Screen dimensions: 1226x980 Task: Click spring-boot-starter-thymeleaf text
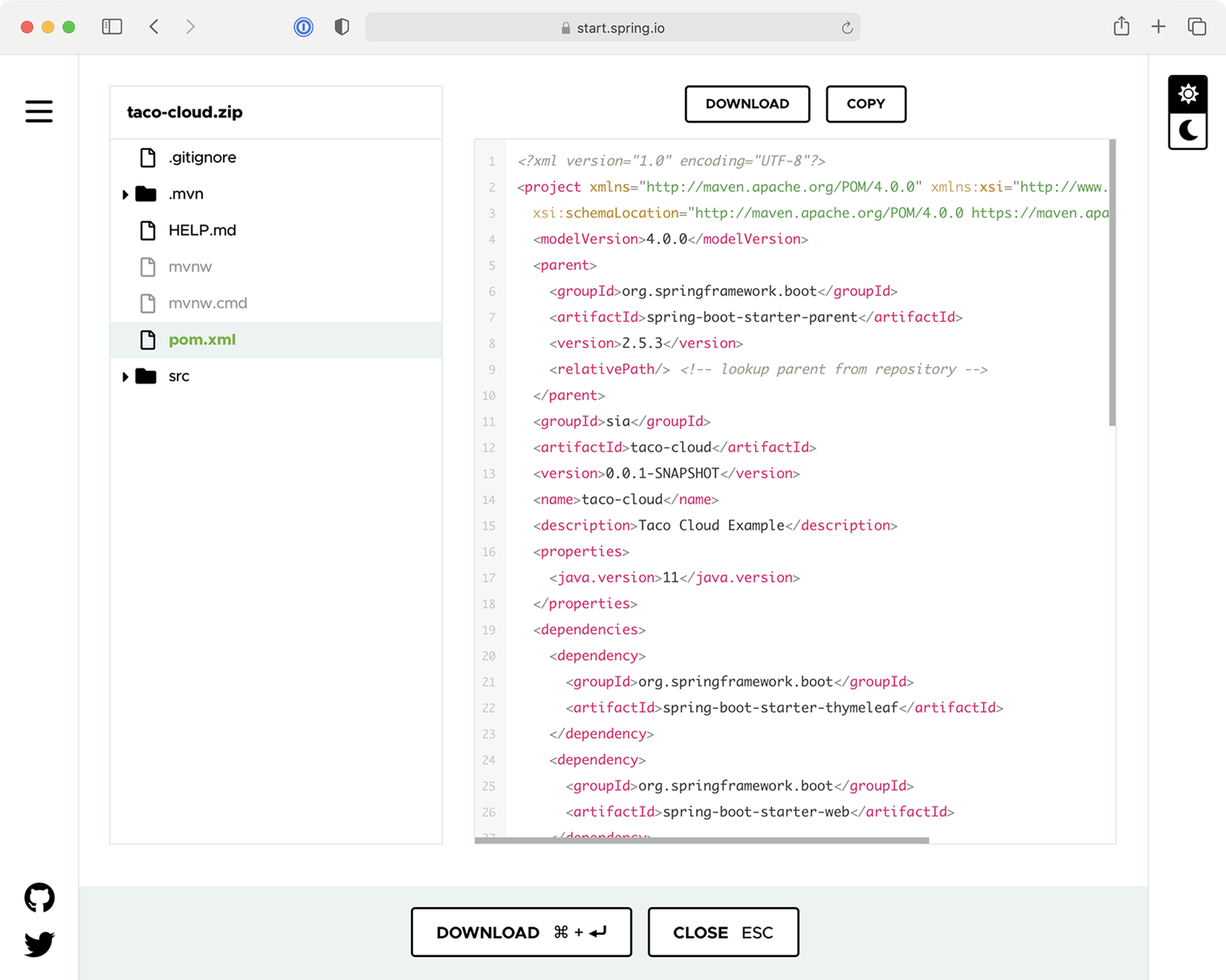coord(780,708)
